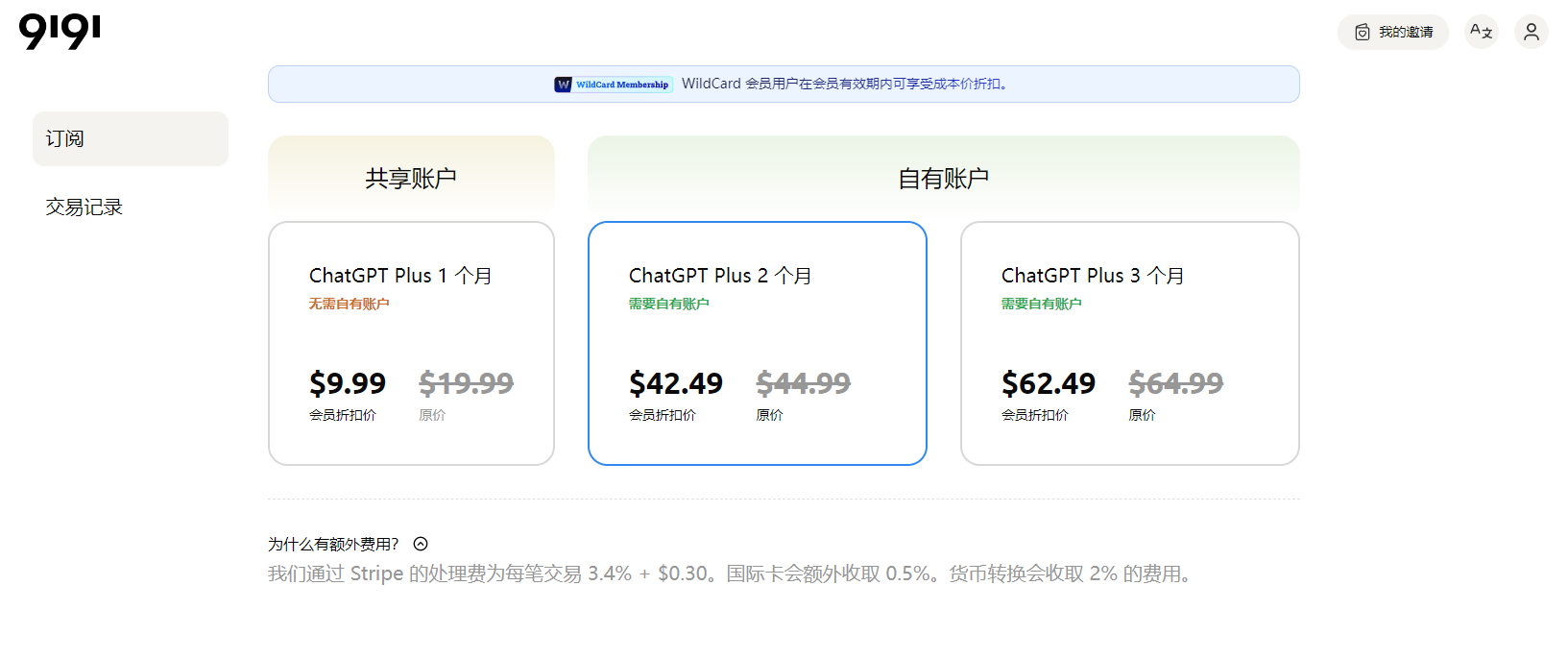Choose the ChatGPT Plus 3 个月 plan

click(1129, 343)
